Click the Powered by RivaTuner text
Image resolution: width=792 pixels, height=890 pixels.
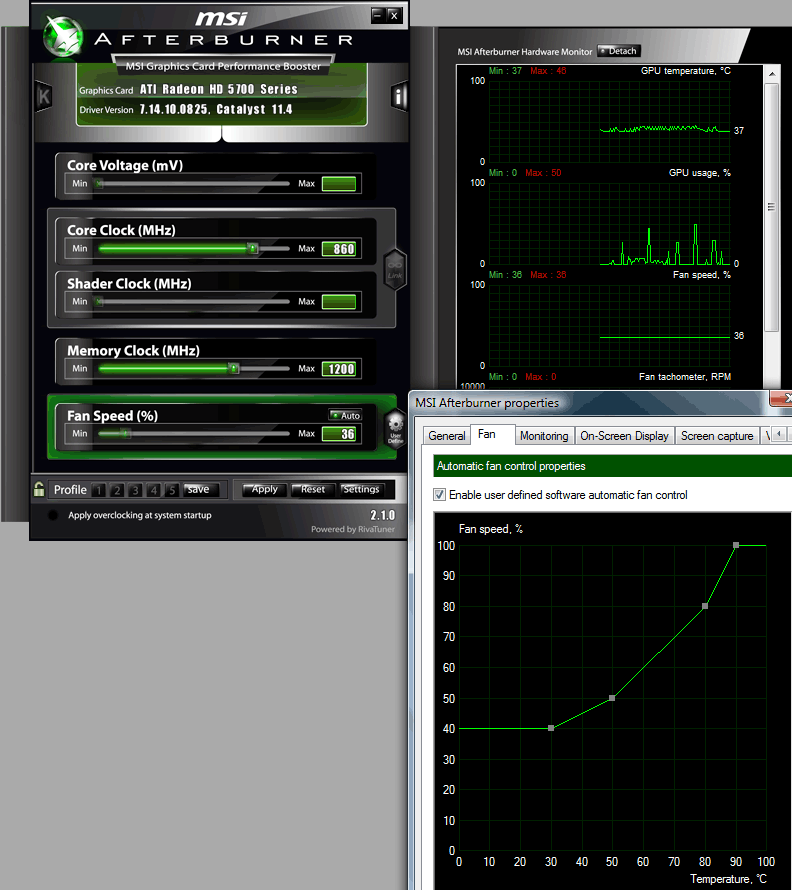(353, 529)
